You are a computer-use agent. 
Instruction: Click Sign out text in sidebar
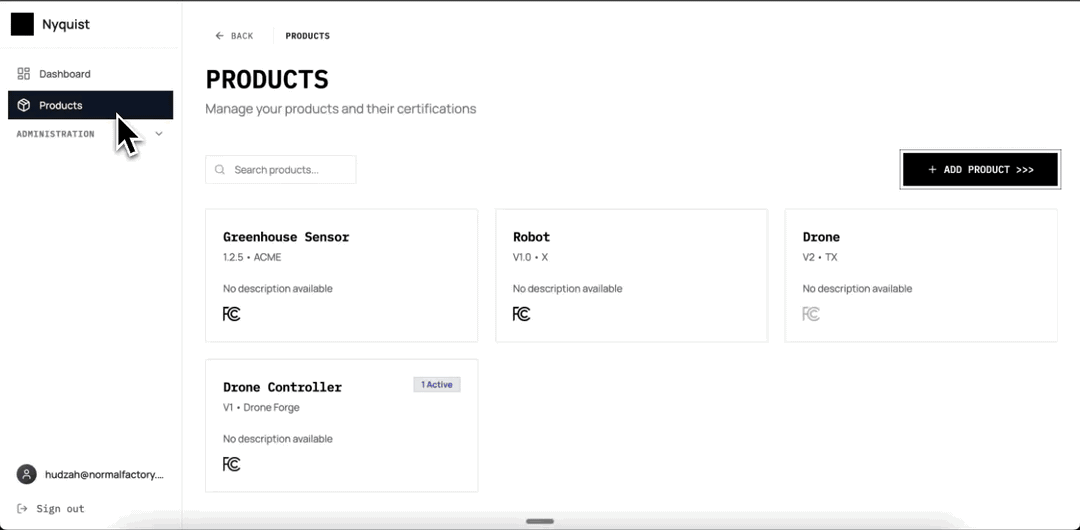coord(60,509)
